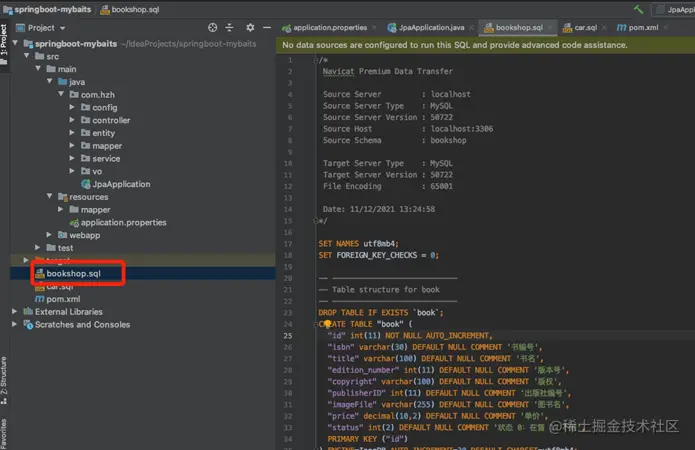The image size is (695, 450).
Task: Fold the comment block at line 1
Action: (x=316, y=60)
